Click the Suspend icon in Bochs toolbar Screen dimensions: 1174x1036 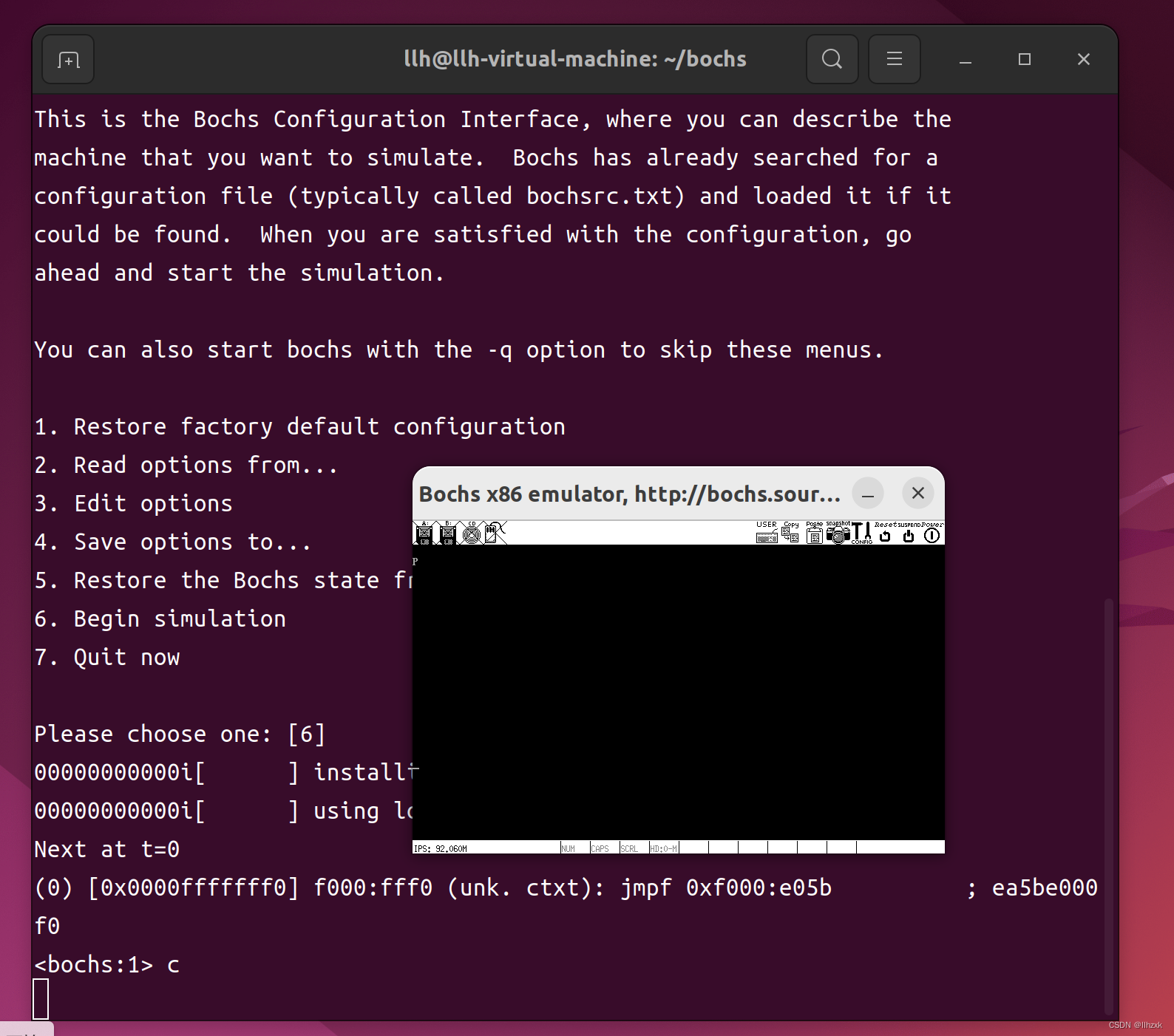(909, 532)
